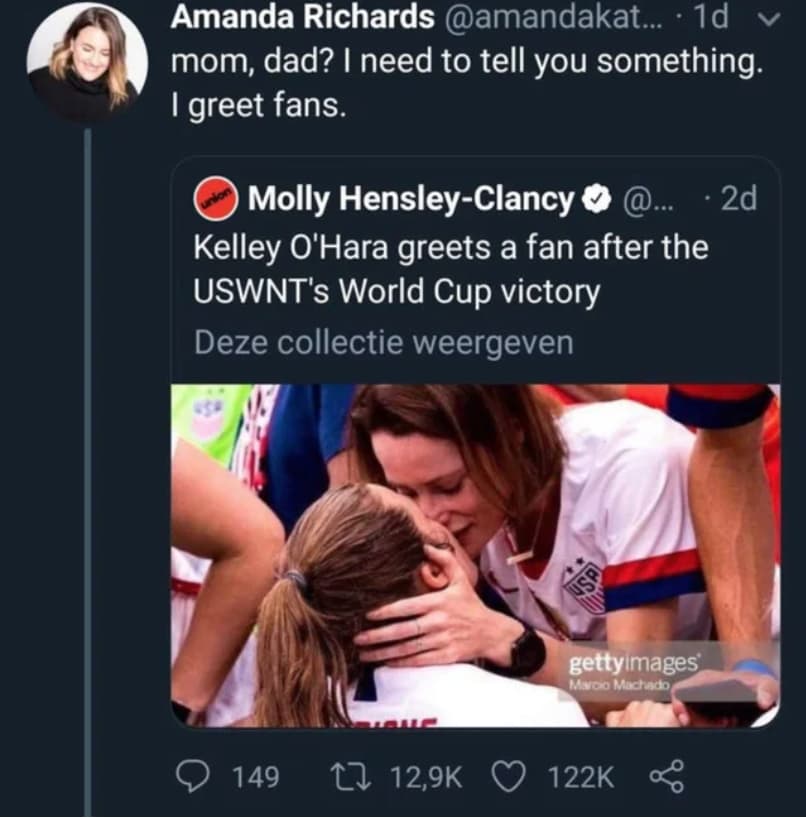Click the 149 replies count
806x818 pixels.
(255, 776)
